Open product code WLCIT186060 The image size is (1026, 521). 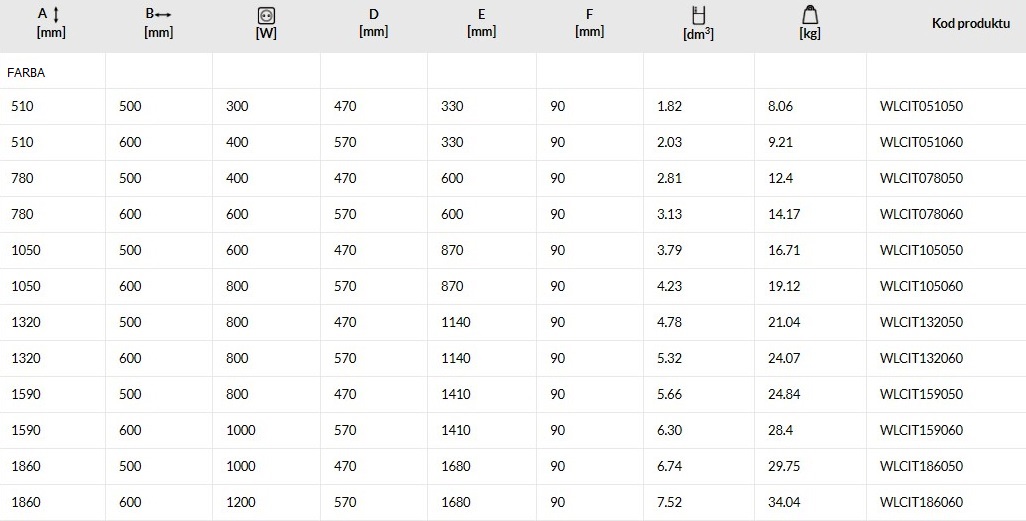[x=921, y=502]
